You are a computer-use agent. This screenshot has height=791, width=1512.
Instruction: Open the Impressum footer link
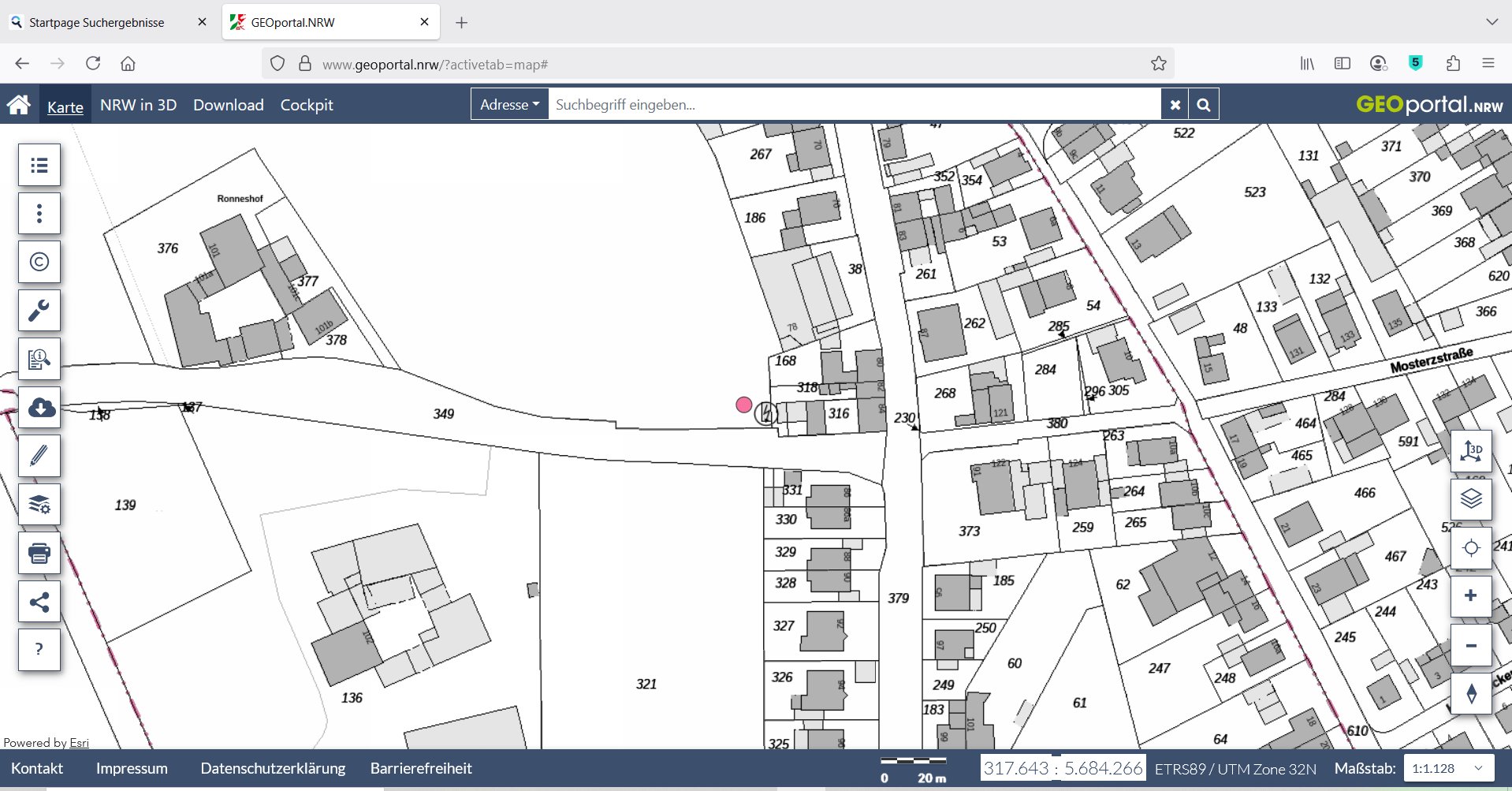[x=132, y=768]
